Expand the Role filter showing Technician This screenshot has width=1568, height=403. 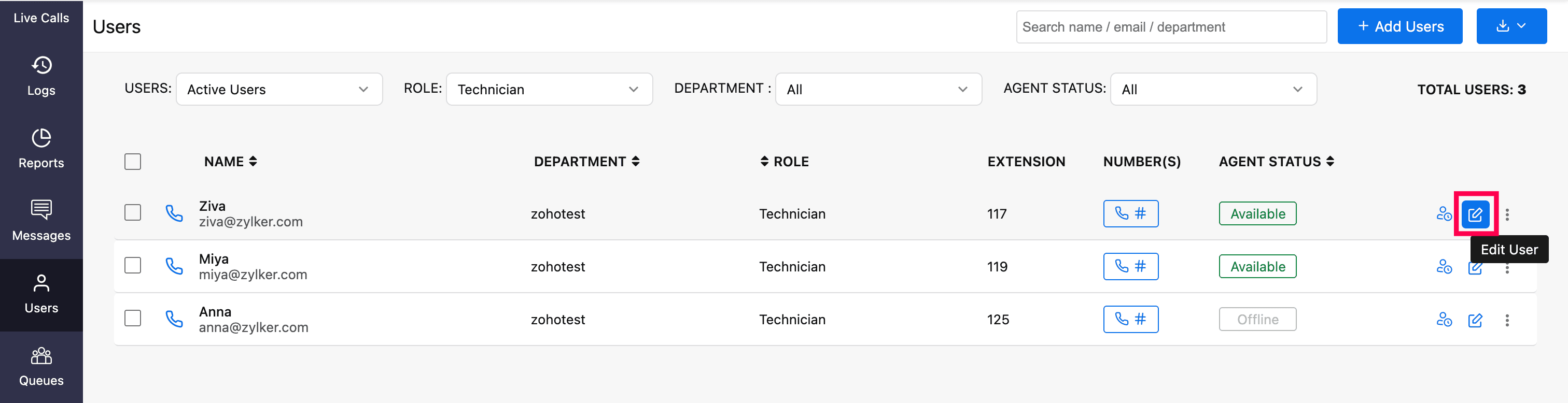(x=549, y=89)
